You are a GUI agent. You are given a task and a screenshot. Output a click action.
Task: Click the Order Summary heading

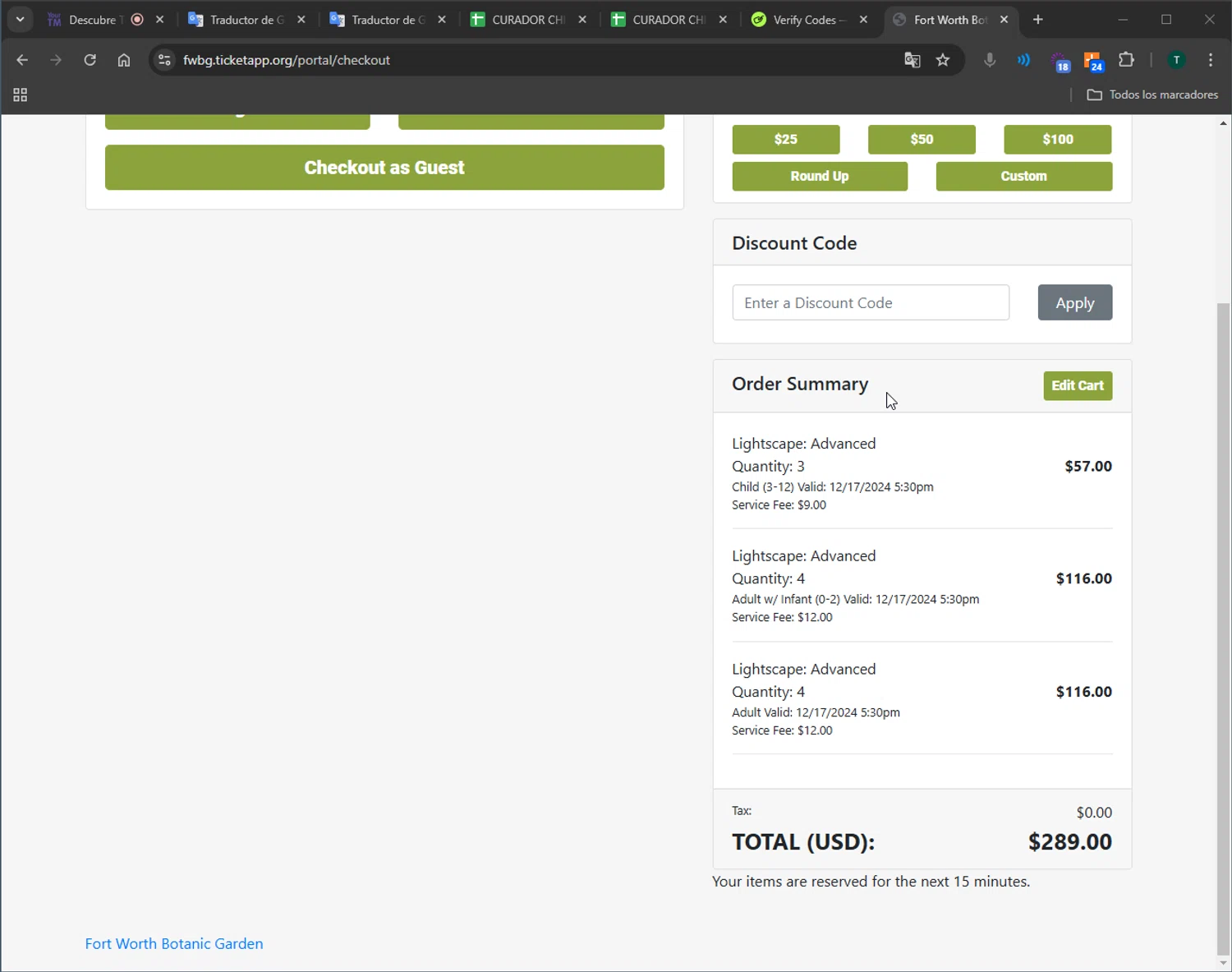(800, 384)
